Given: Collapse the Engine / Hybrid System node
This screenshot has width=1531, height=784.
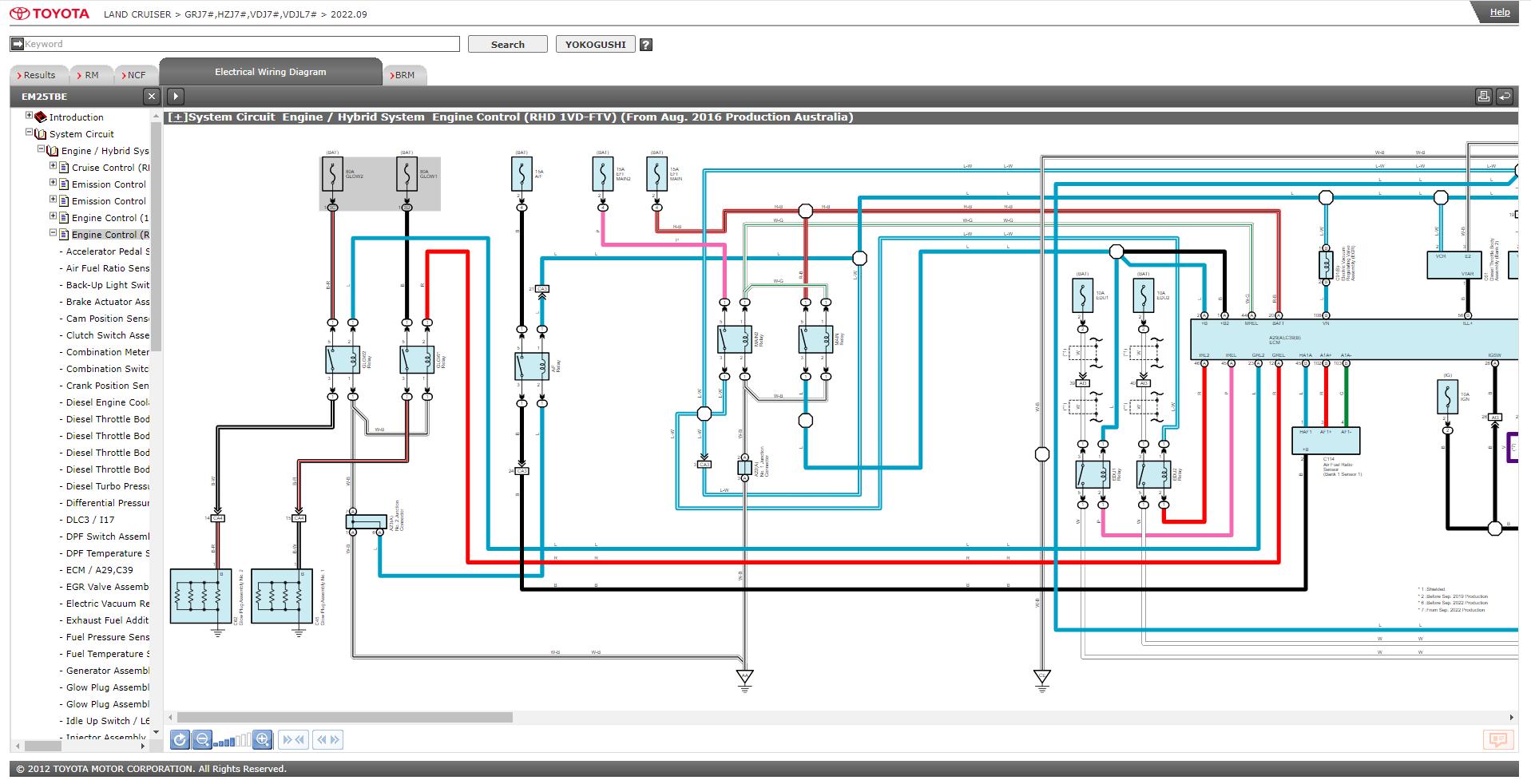Looking at the screenshot, I should 42,150.
